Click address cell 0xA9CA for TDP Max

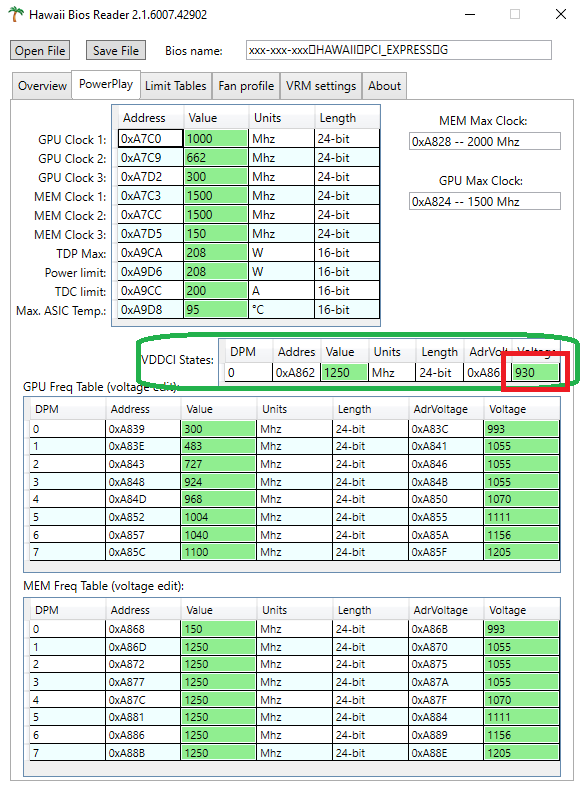click(x=151, y=252)
